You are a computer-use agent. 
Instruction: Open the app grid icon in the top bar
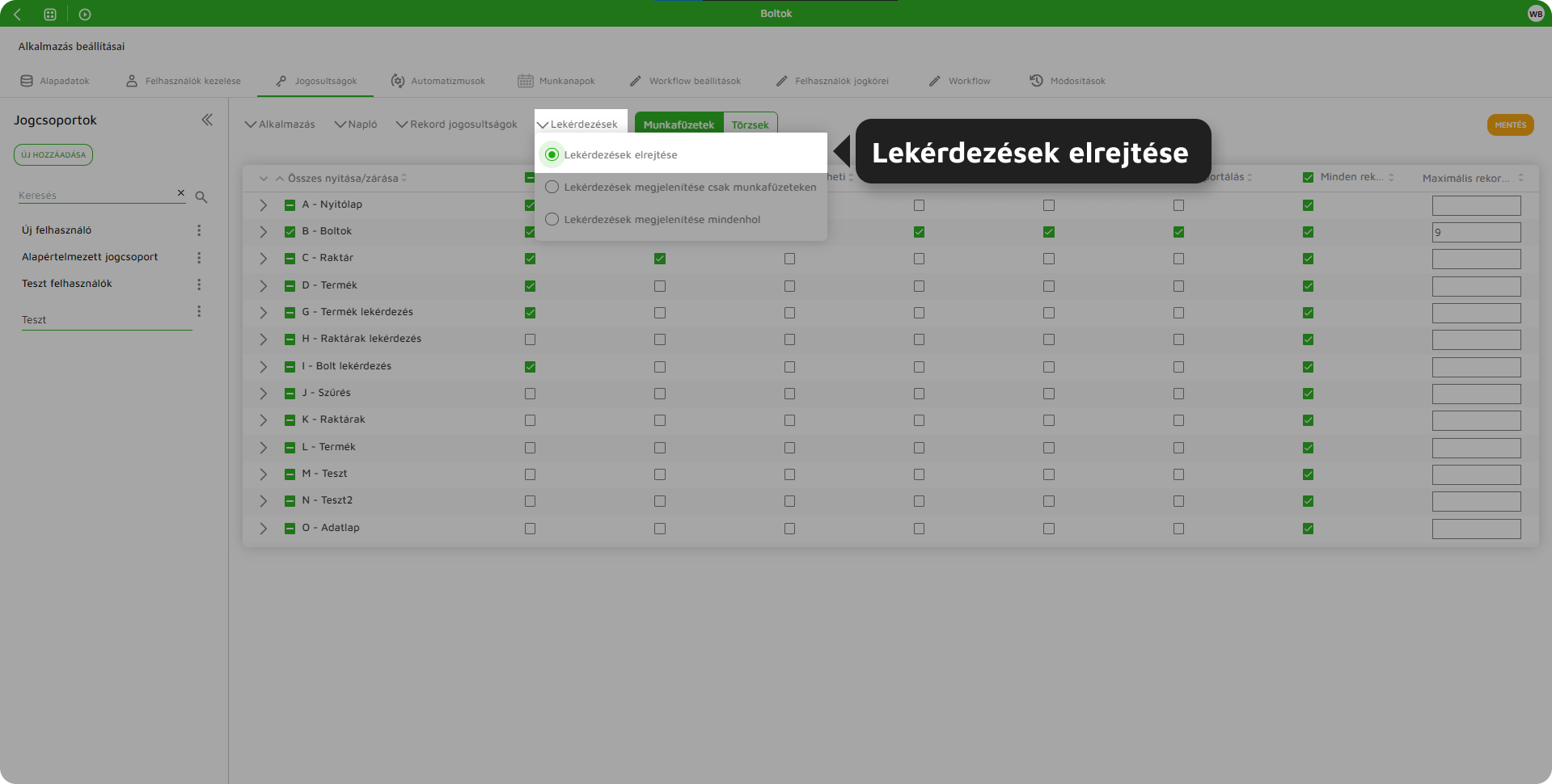[x=50, y=14]
